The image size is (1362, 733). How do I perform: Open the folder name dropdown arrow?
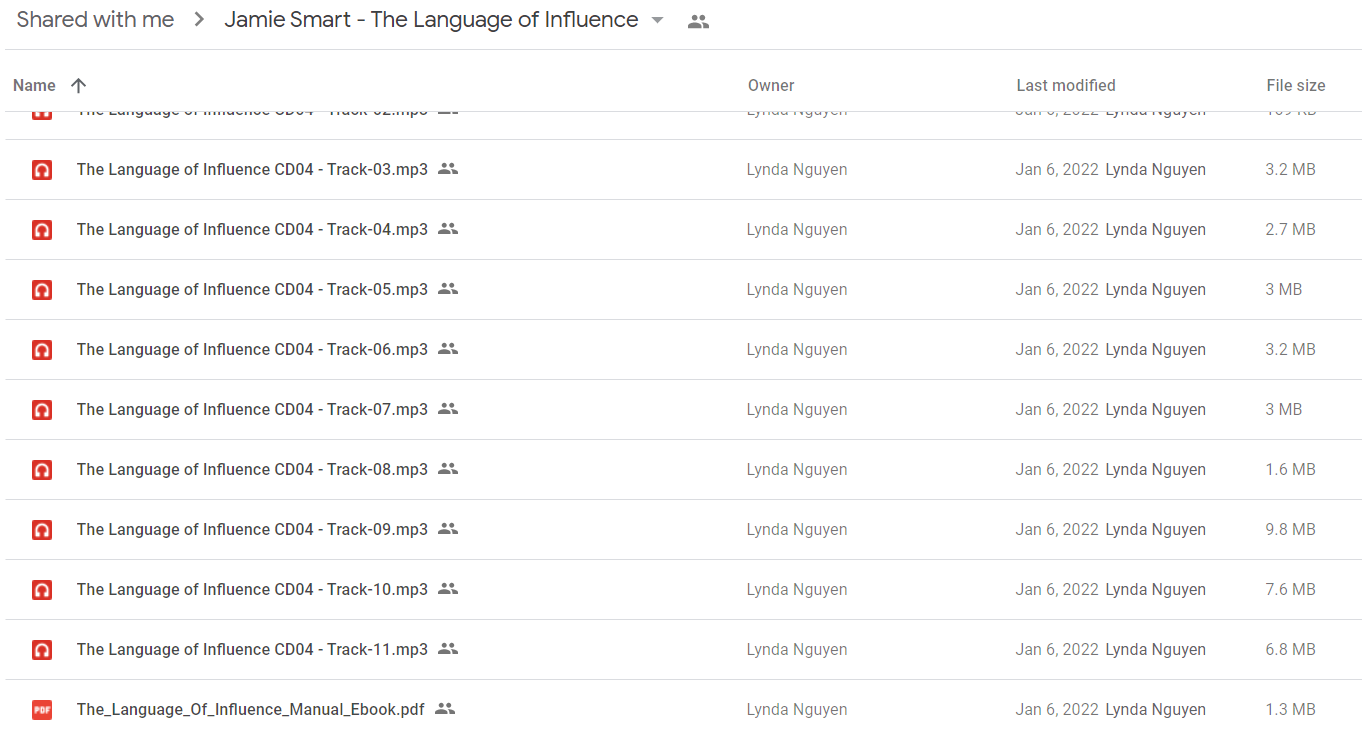click(x=657, y=20)
